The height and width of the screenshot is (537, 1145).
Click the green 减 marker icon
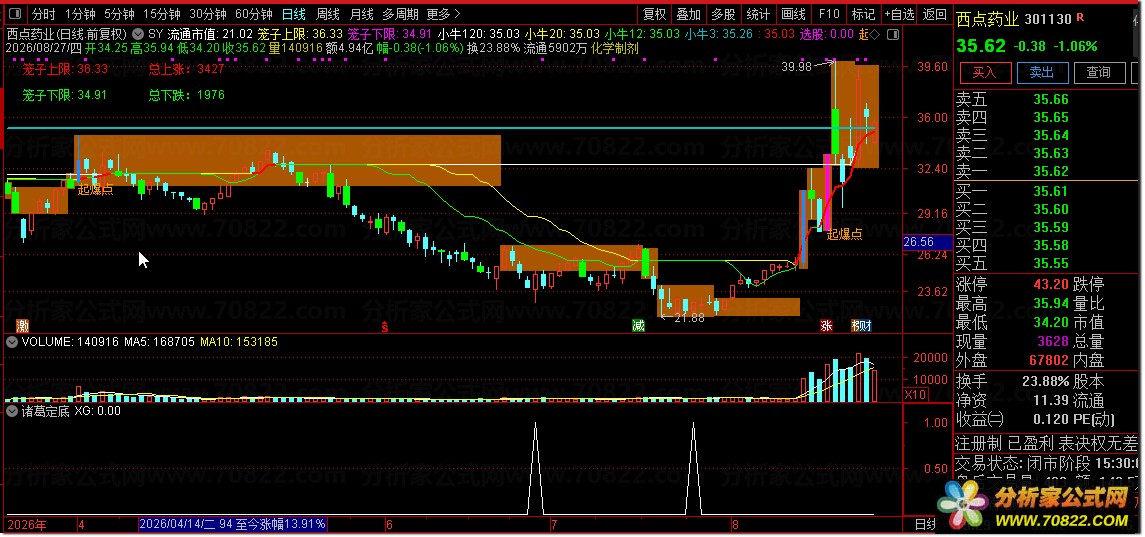[x=639, y=326]
